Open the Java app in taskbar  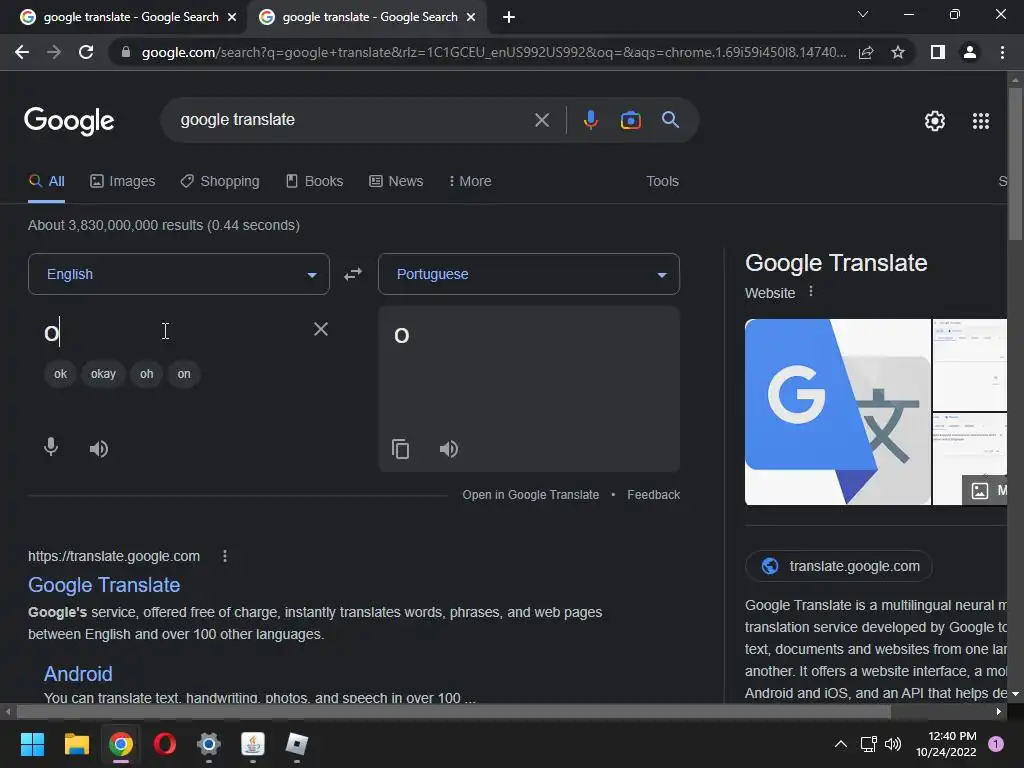[x=253, y=744]
